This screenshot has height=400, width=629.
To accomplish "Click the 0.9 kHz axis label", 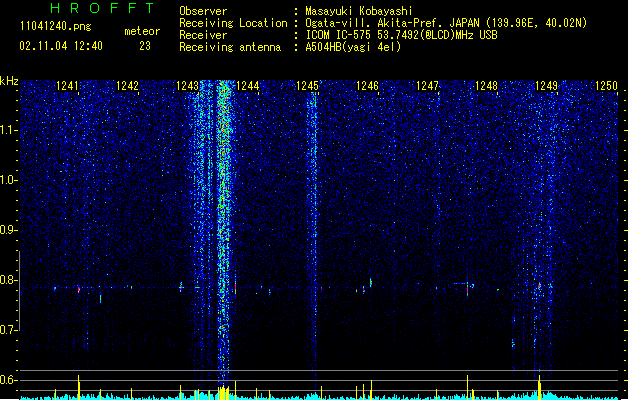I will pos(9,230).
